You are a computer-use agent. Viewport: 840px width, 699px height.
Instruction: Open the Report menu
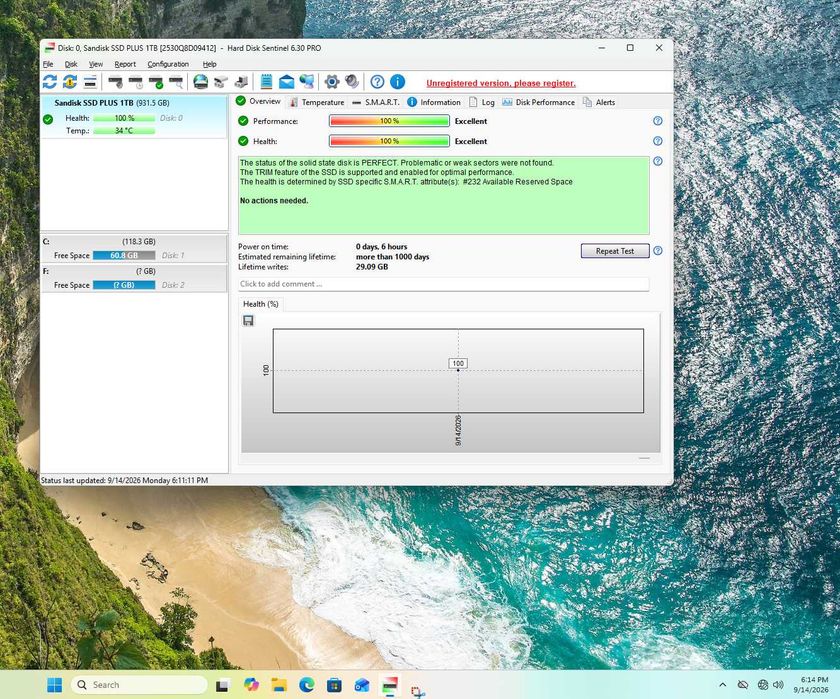click(125, 64)
